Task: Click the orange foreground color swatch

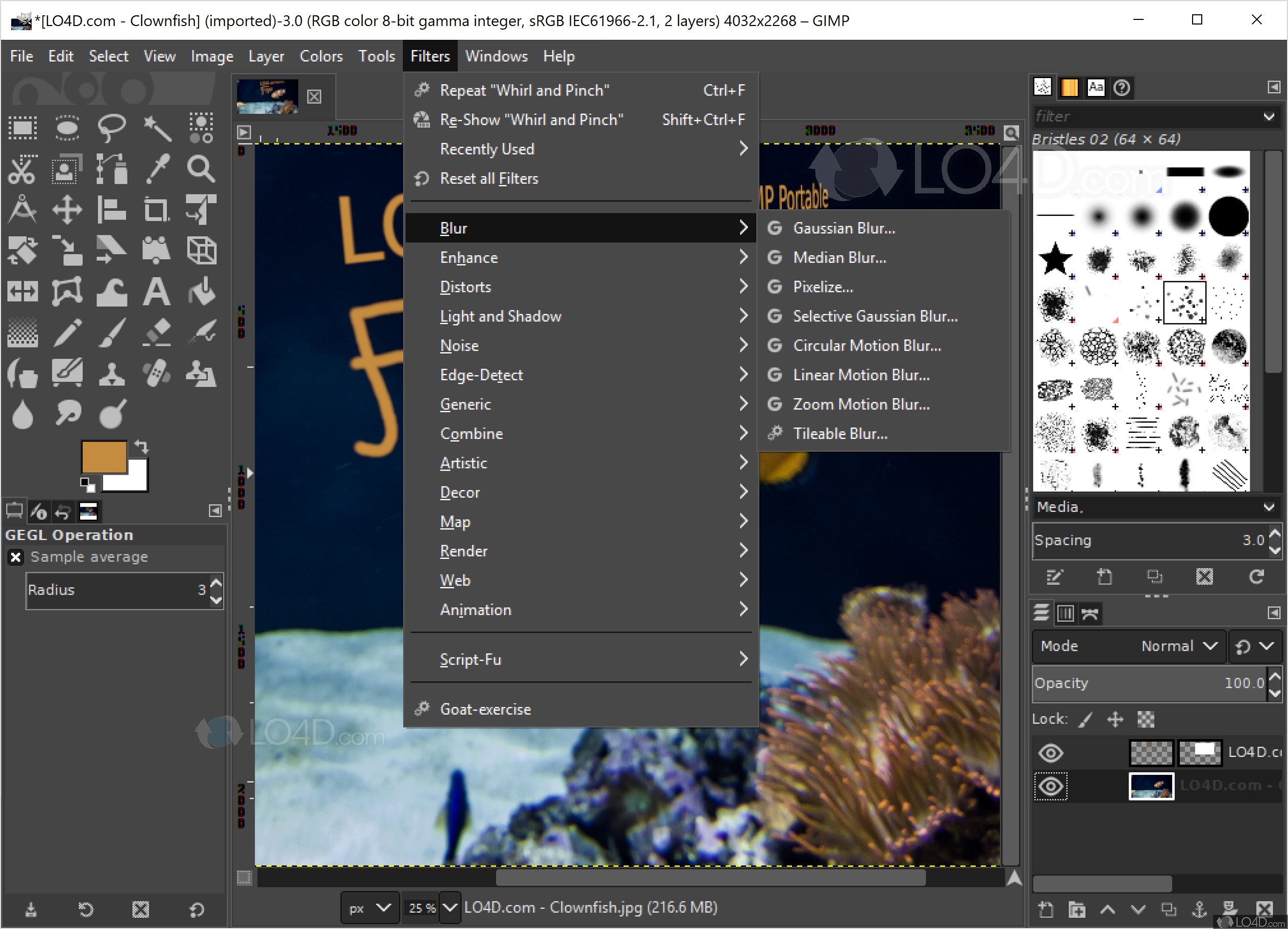Action: (105, 457)
